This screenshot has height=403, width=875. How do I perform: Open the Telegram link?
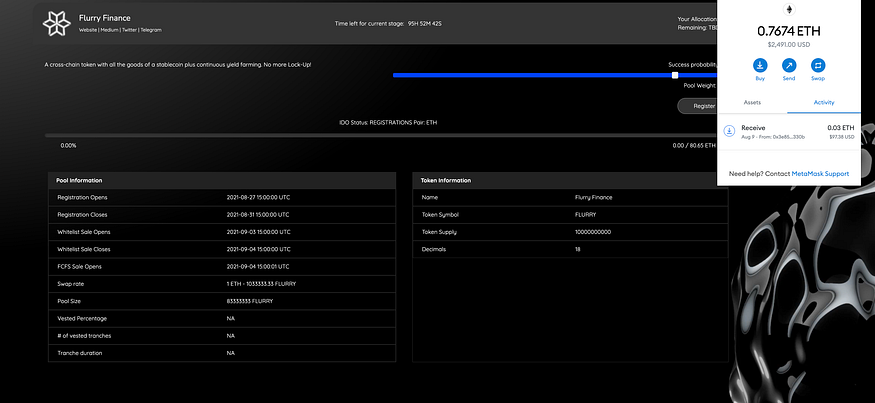[x=151, y=30]
